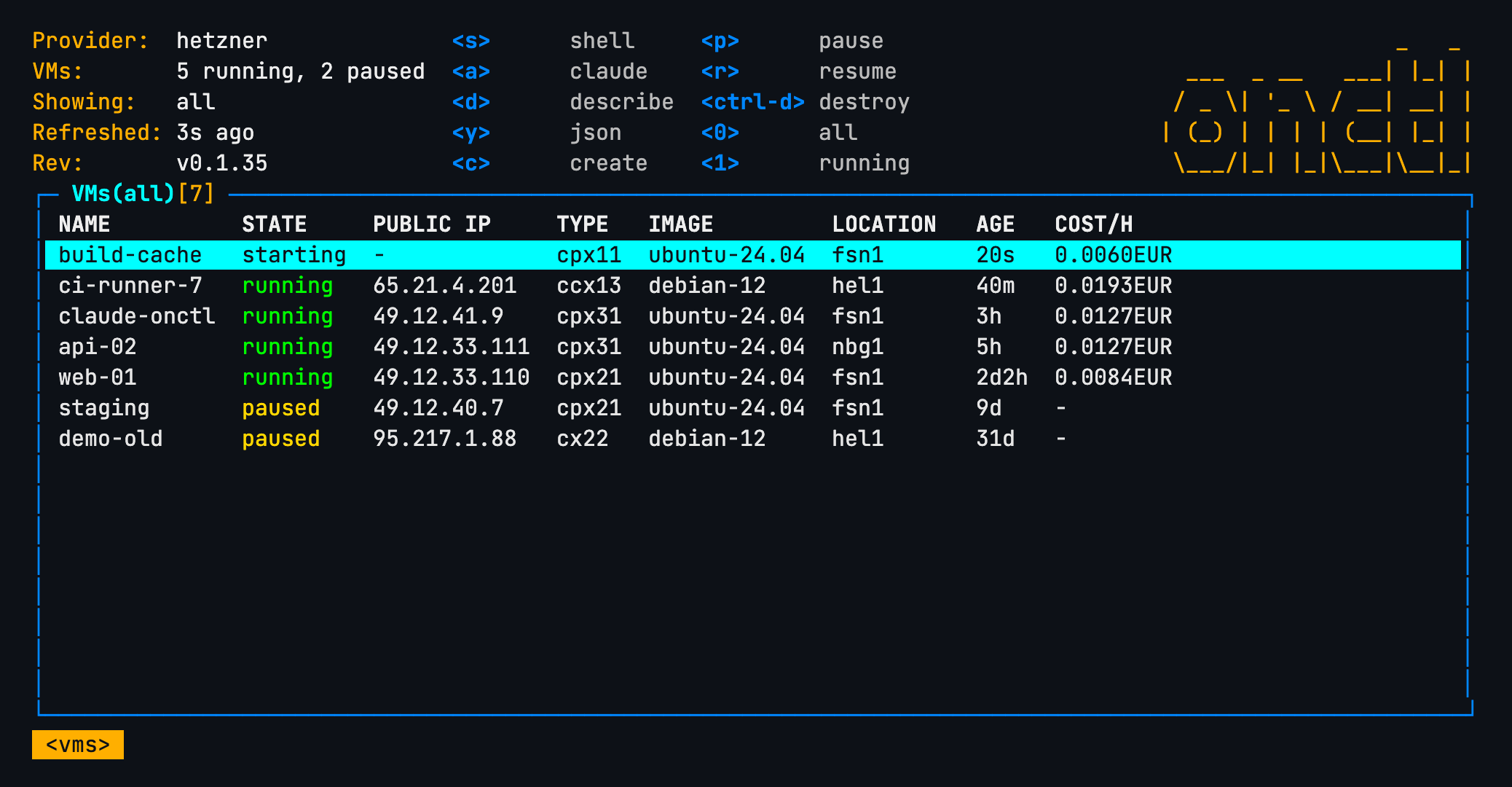Click the <vms> breadcrumb tab
The image size is (1512, 787).
(78, 745)
